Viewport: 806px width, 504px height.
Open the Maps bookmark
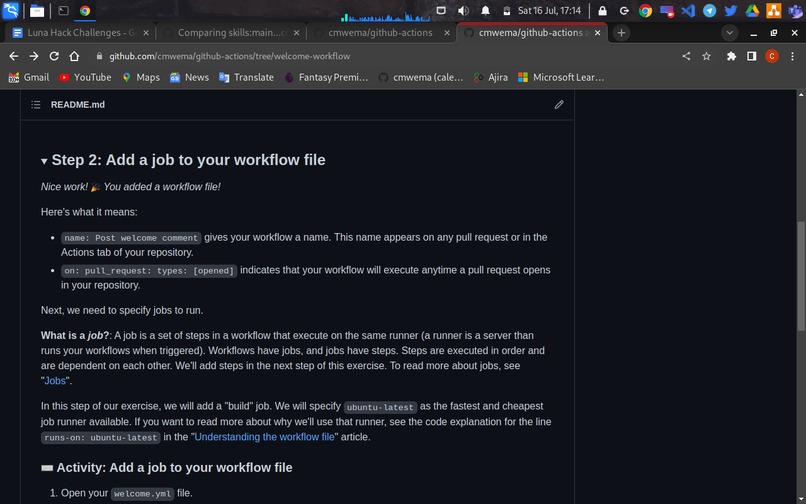140,77
